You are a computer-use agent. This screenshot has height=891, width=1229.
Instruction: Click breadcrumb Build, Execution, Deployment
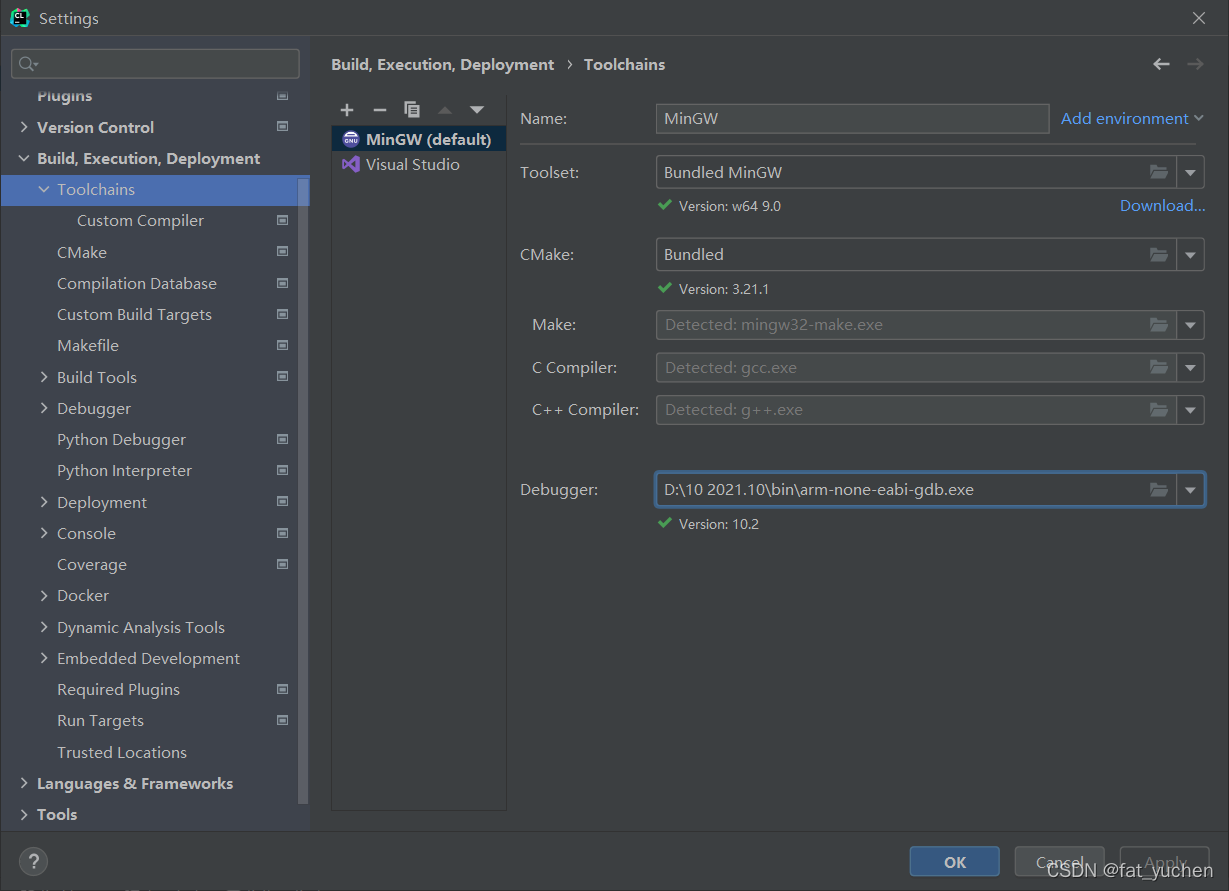point(442,64)
